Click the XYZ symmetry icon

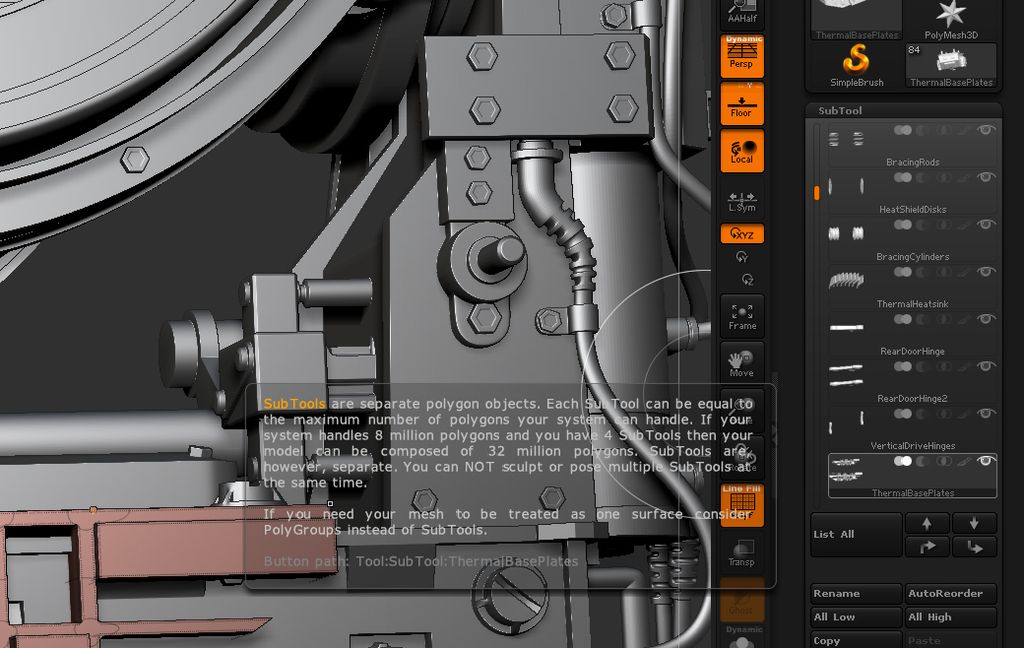point(740,233)
